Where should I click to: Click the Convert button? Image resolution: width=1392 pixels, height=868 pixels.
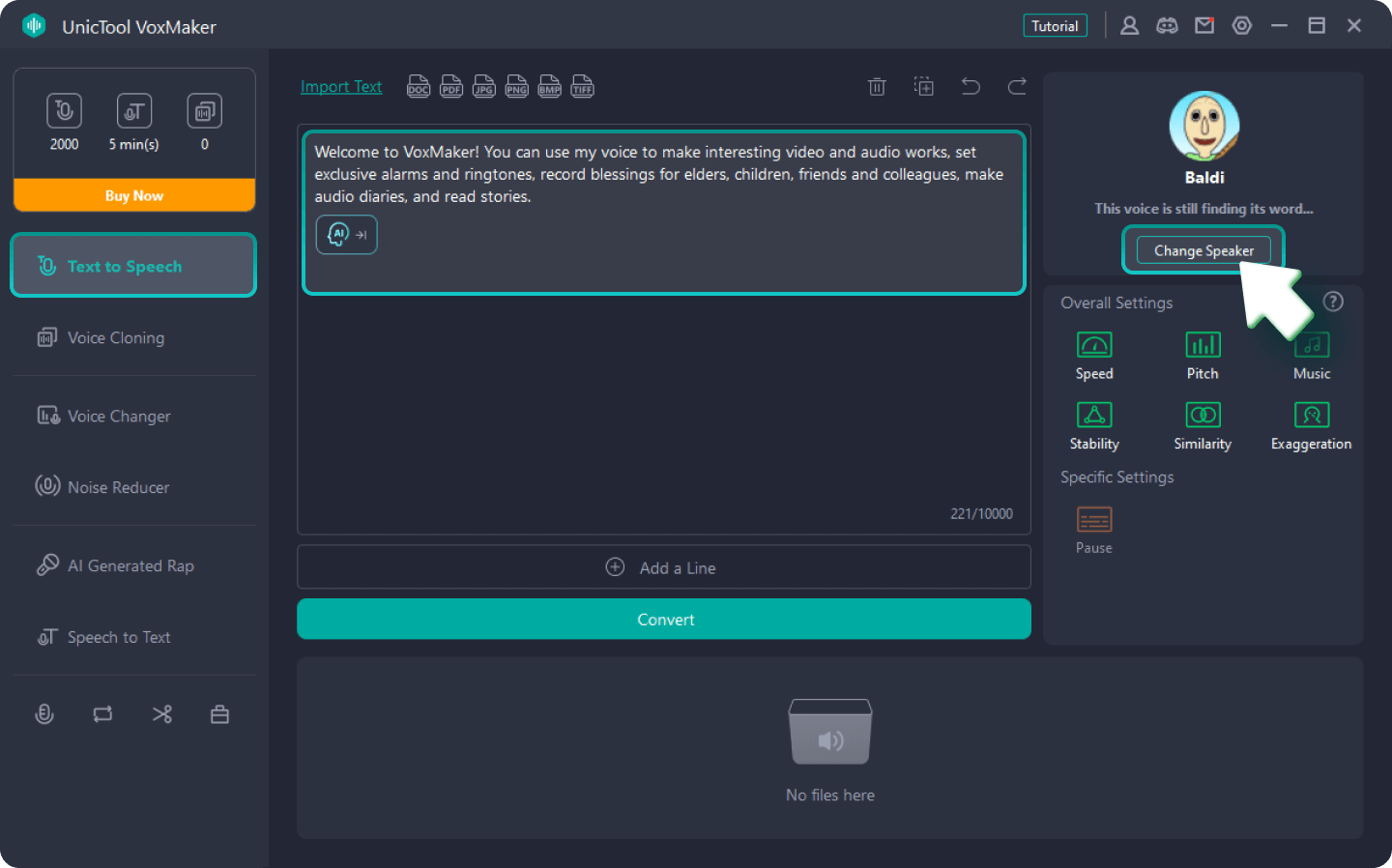coord(664,619)
